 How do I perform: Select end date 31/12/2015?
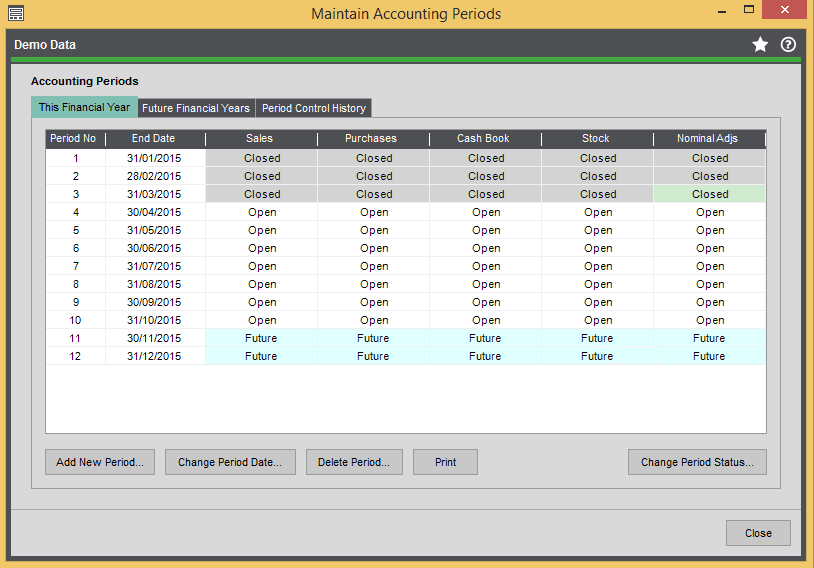(x=154, y=356)
